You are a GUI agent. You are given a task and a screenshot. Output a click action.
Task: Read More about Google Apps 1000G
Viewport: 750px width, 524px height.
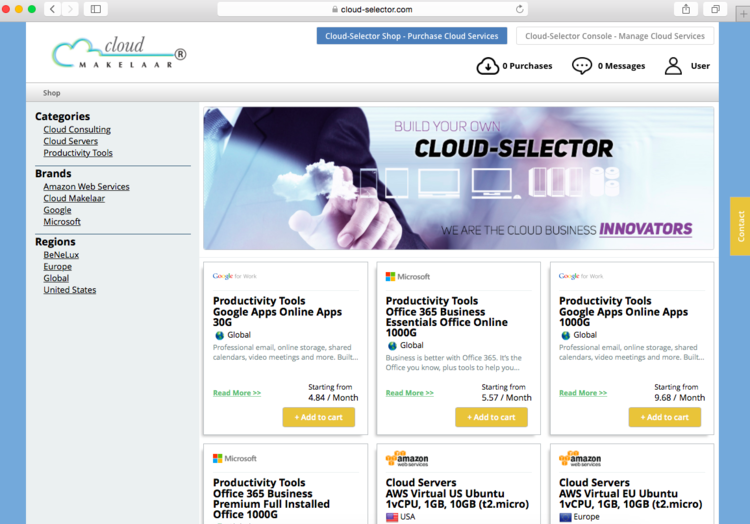[x=583, y=393]
